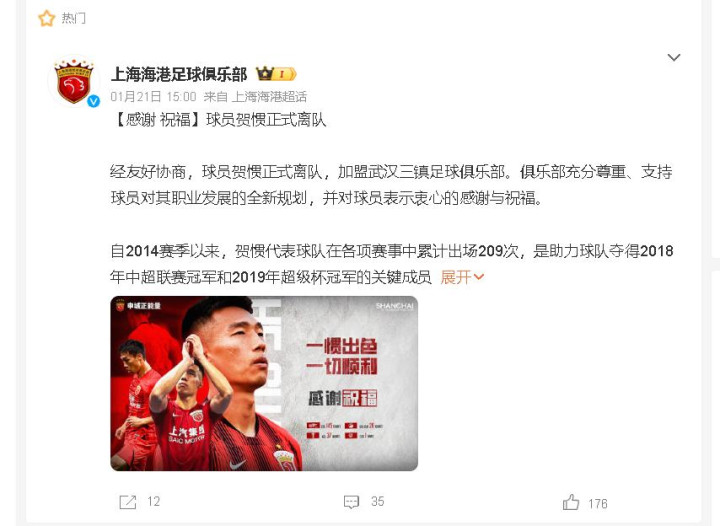
Task: Open the Shanghai Port FC avatar
Action: (74, 81)
